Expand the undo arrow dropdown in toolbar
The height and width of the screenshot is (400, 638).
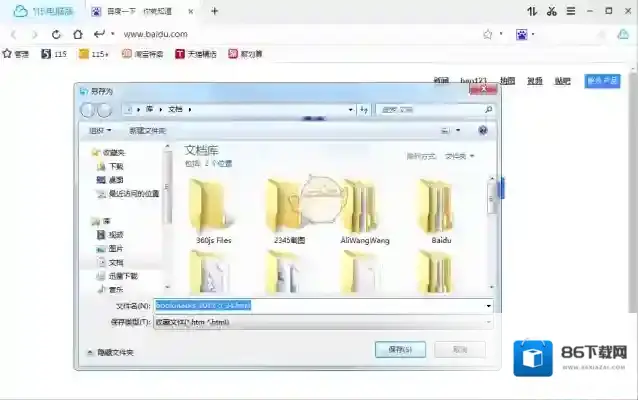(x=113, y=34)
